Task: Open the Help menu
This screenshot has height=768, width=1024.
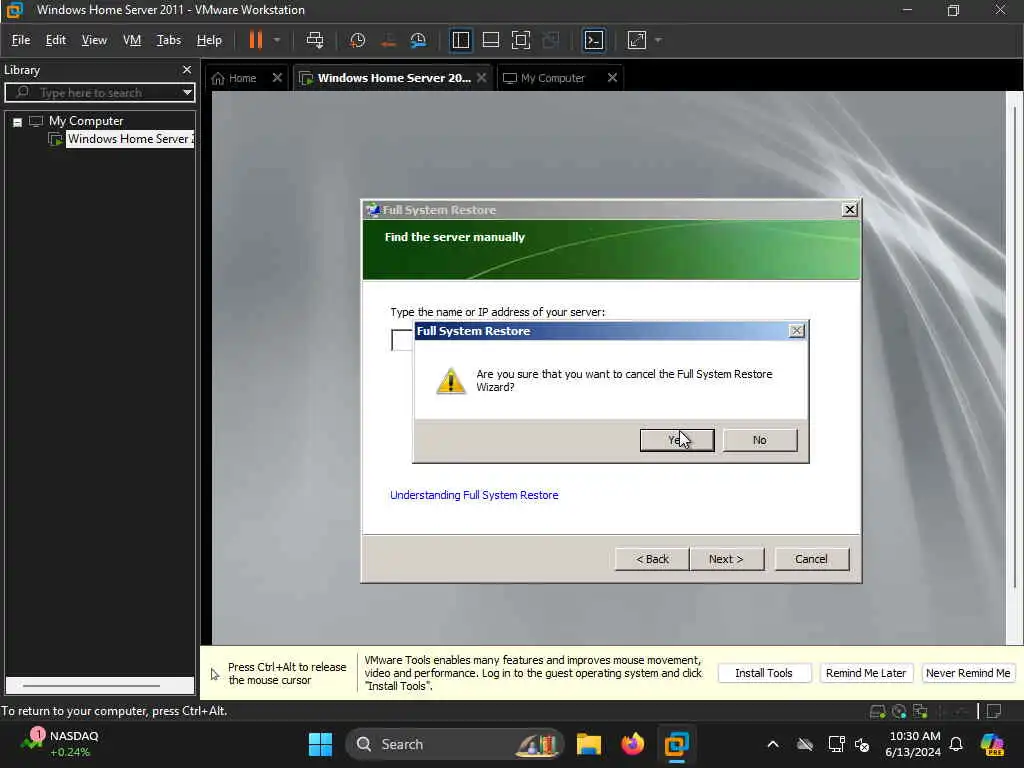Action: 209,40
